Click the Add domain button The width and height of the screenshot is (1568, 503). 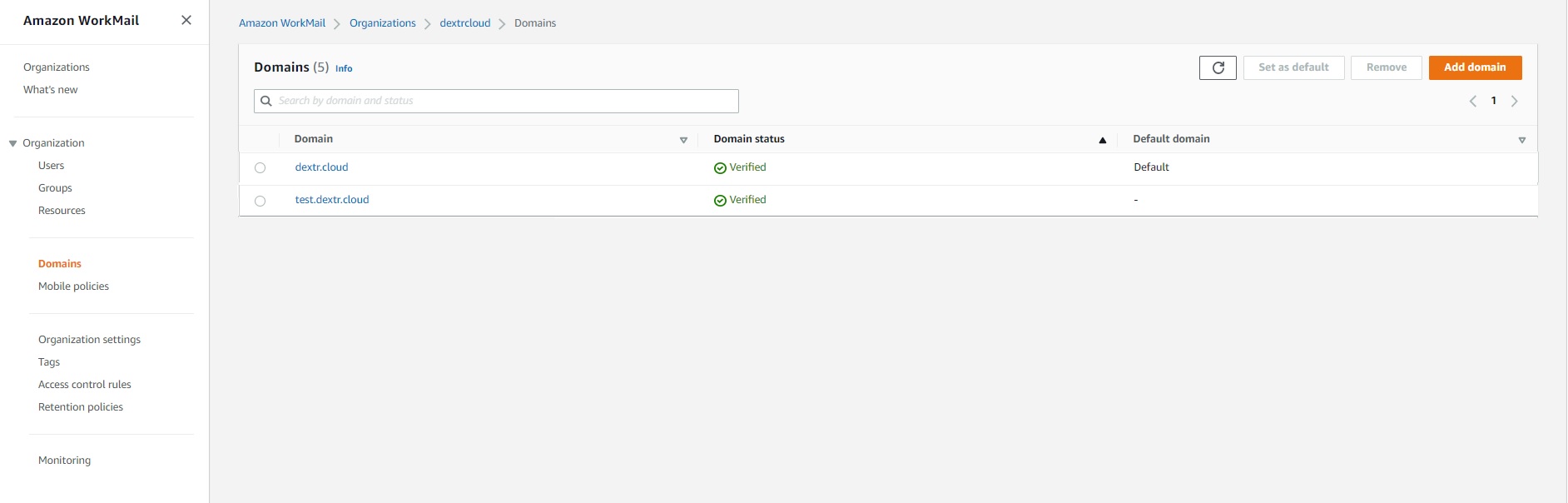1475,67
